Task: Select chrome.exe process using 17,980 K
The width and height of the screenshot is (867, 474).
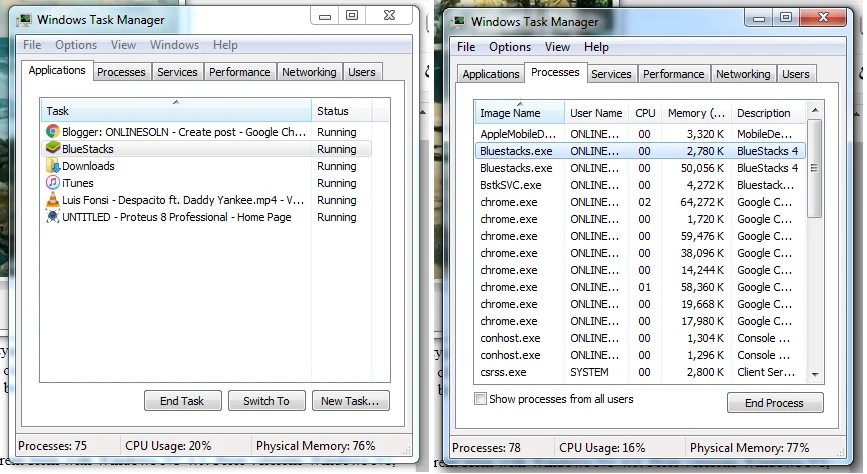Action: pyautogui.click(x=640, y=321)
